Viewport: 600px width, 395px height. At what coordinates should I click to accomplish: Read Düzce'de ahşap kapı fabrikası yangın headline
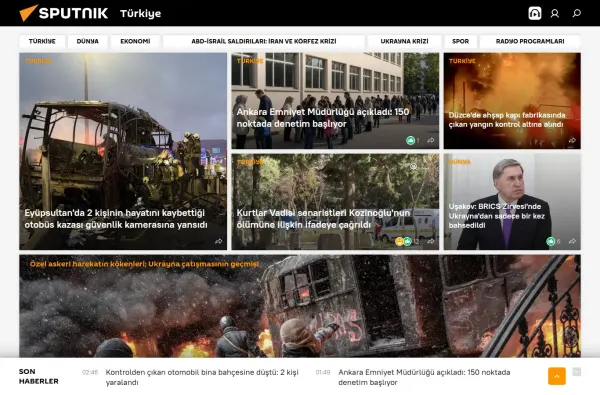507,119
